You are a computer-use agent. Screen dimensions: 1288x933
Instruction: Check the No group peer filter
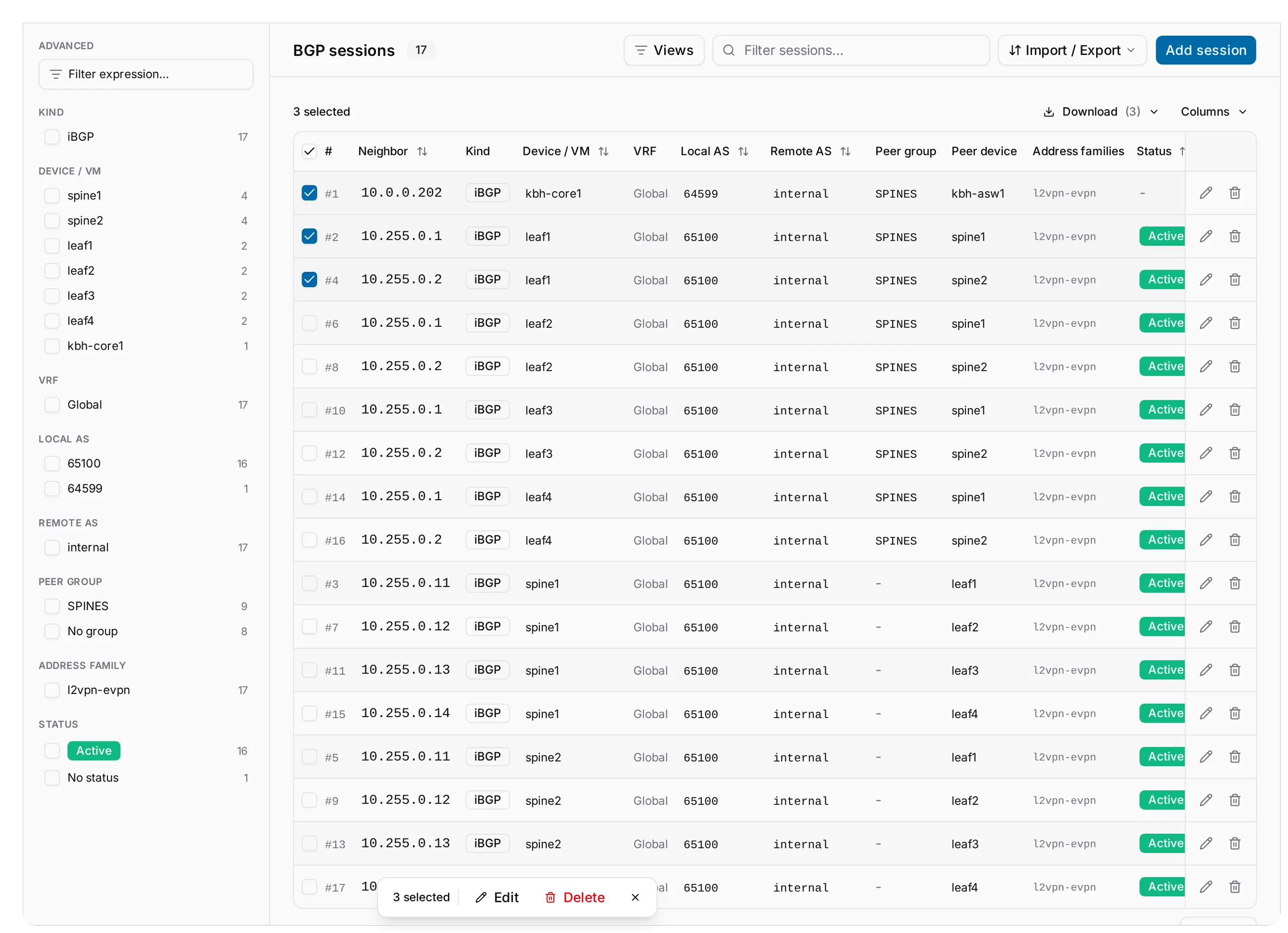[52, 631]
